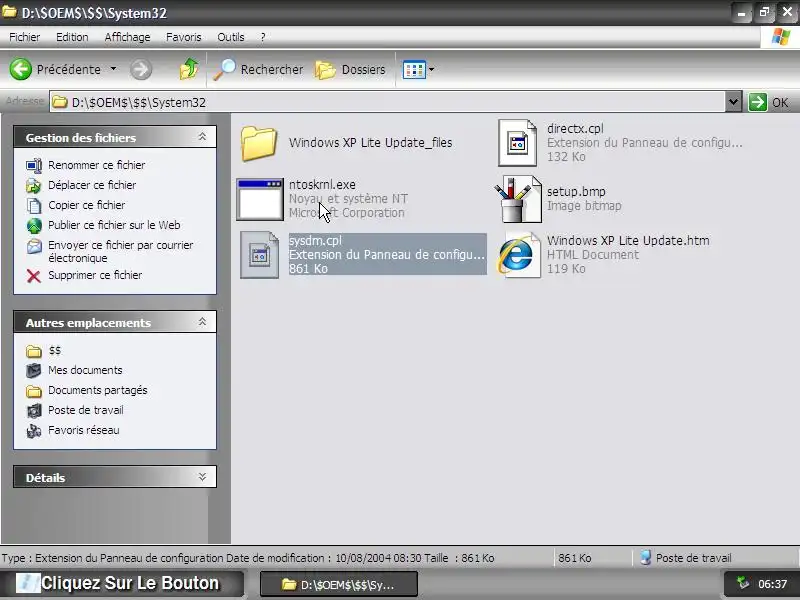Click the globe icon beside Publier
This screenshot has height=600, width=800.
click(34, 225)
